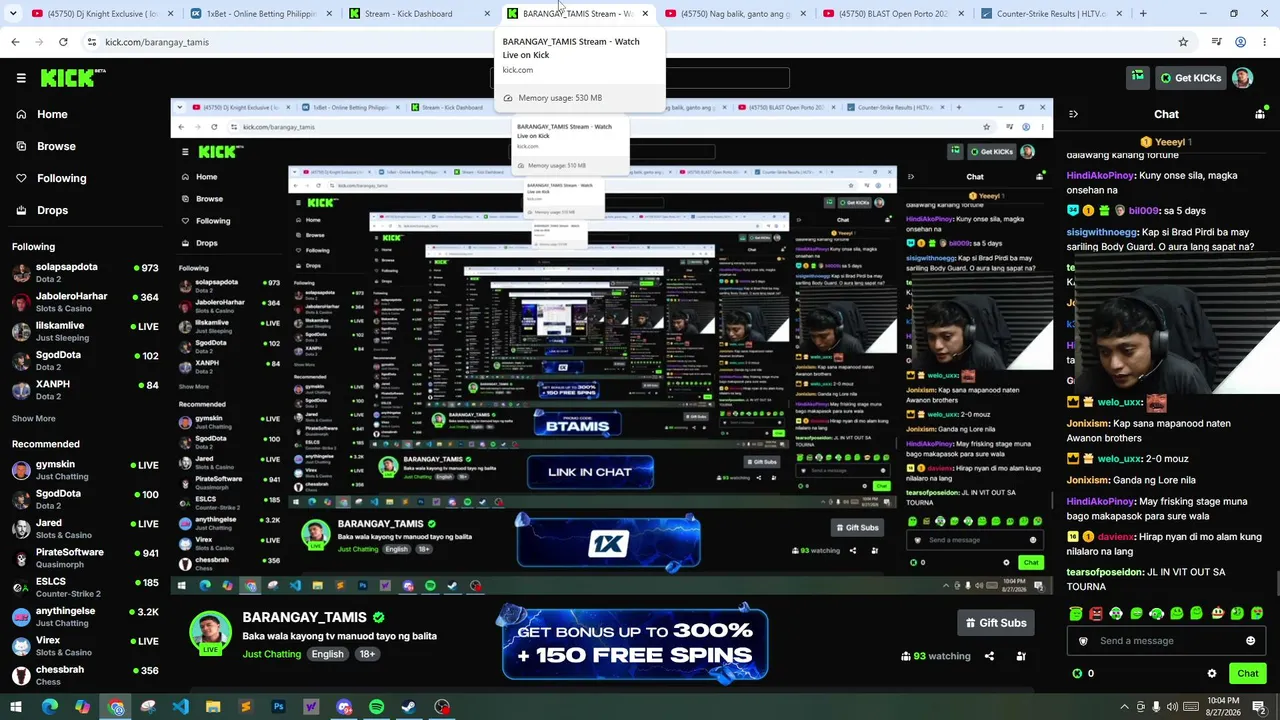Go back in Chrome browser
This screenshot has height=720, width=1280.
point(15,42)
